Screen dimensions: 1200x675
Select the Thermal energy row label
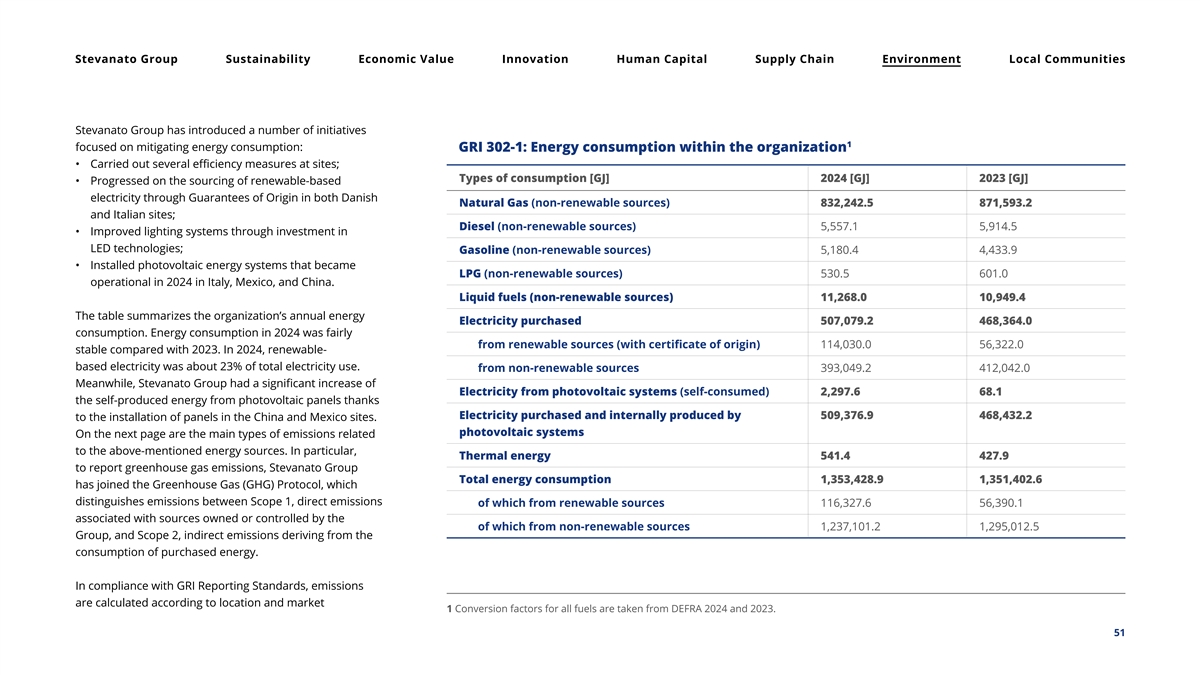pyautogui.click(x=504, y=456)
